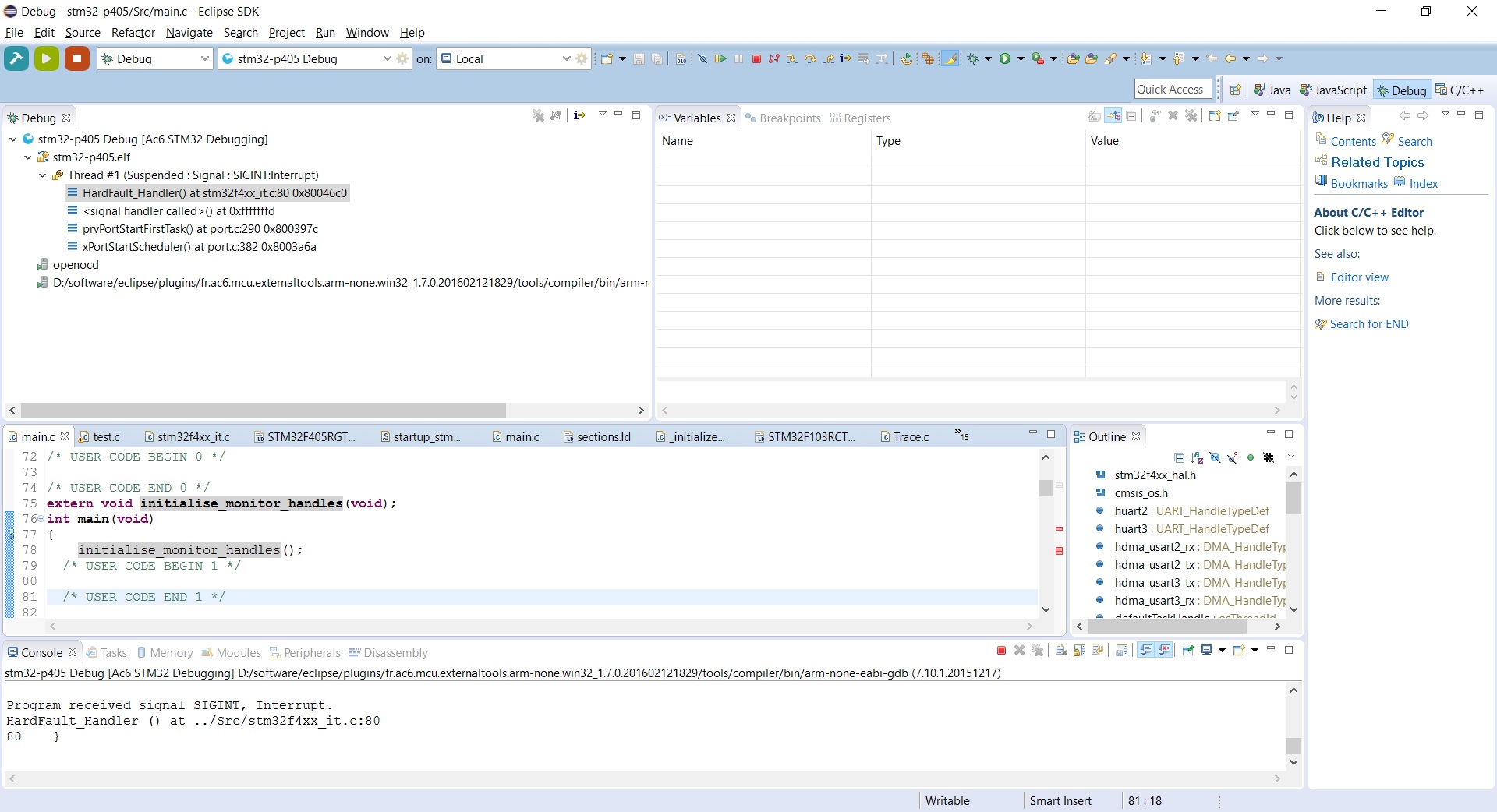Collapse the Thread #1 tree node
This screenshot has width=1497, height=812.
[x=43, y=175]
